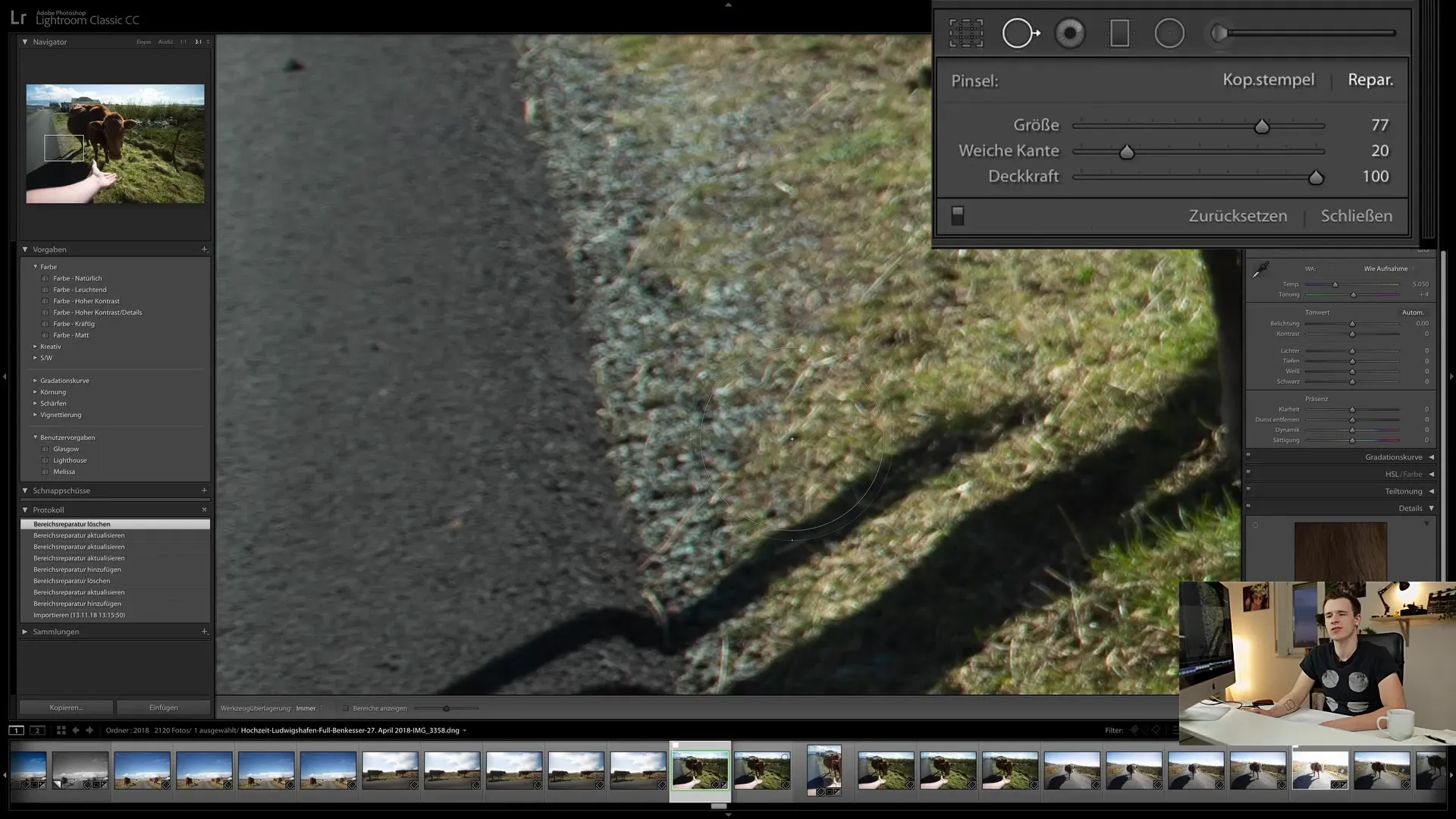This screenshot has width=1456, height=819.
Task: Expand the Kreativ preset folder
Action: click(x=35, y=347)
